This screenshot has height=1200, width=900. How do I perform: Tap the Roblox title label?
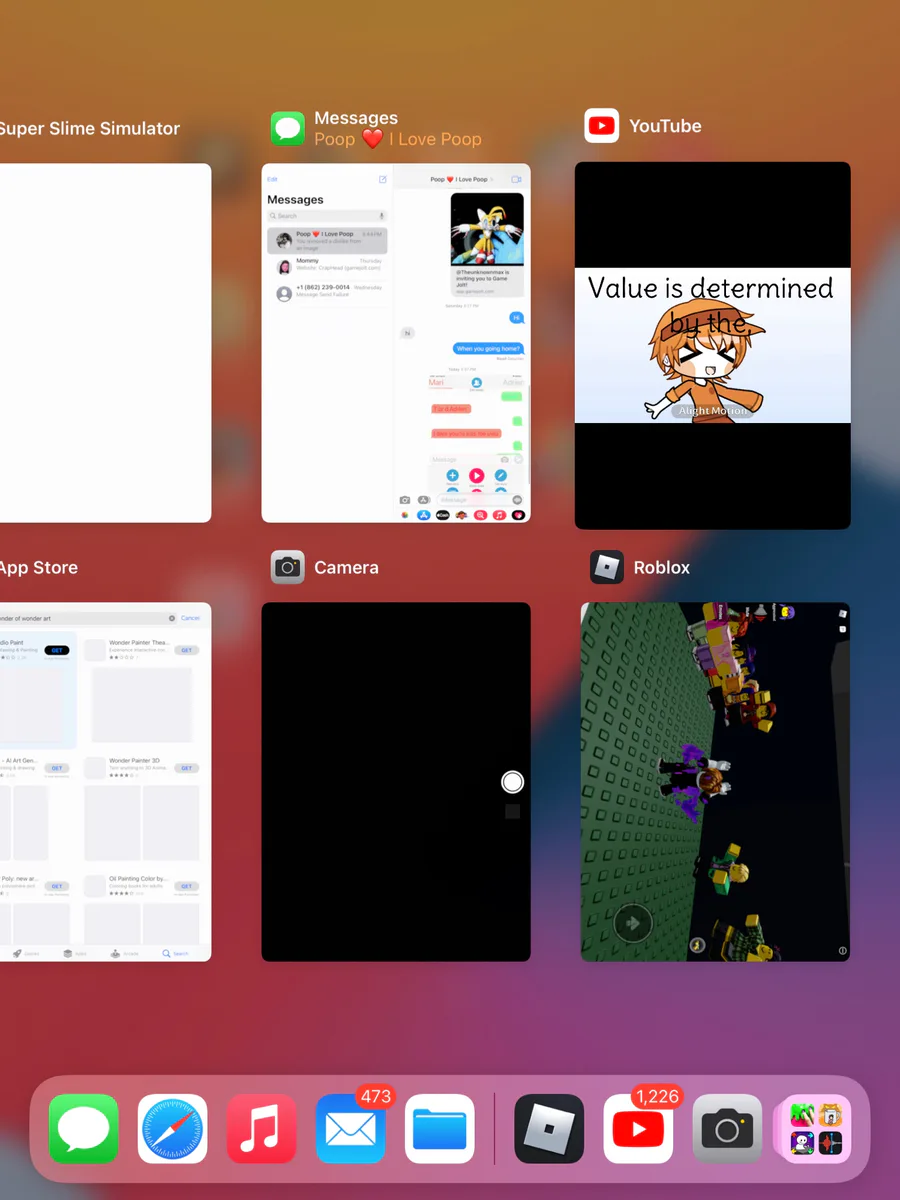(662, 567)
